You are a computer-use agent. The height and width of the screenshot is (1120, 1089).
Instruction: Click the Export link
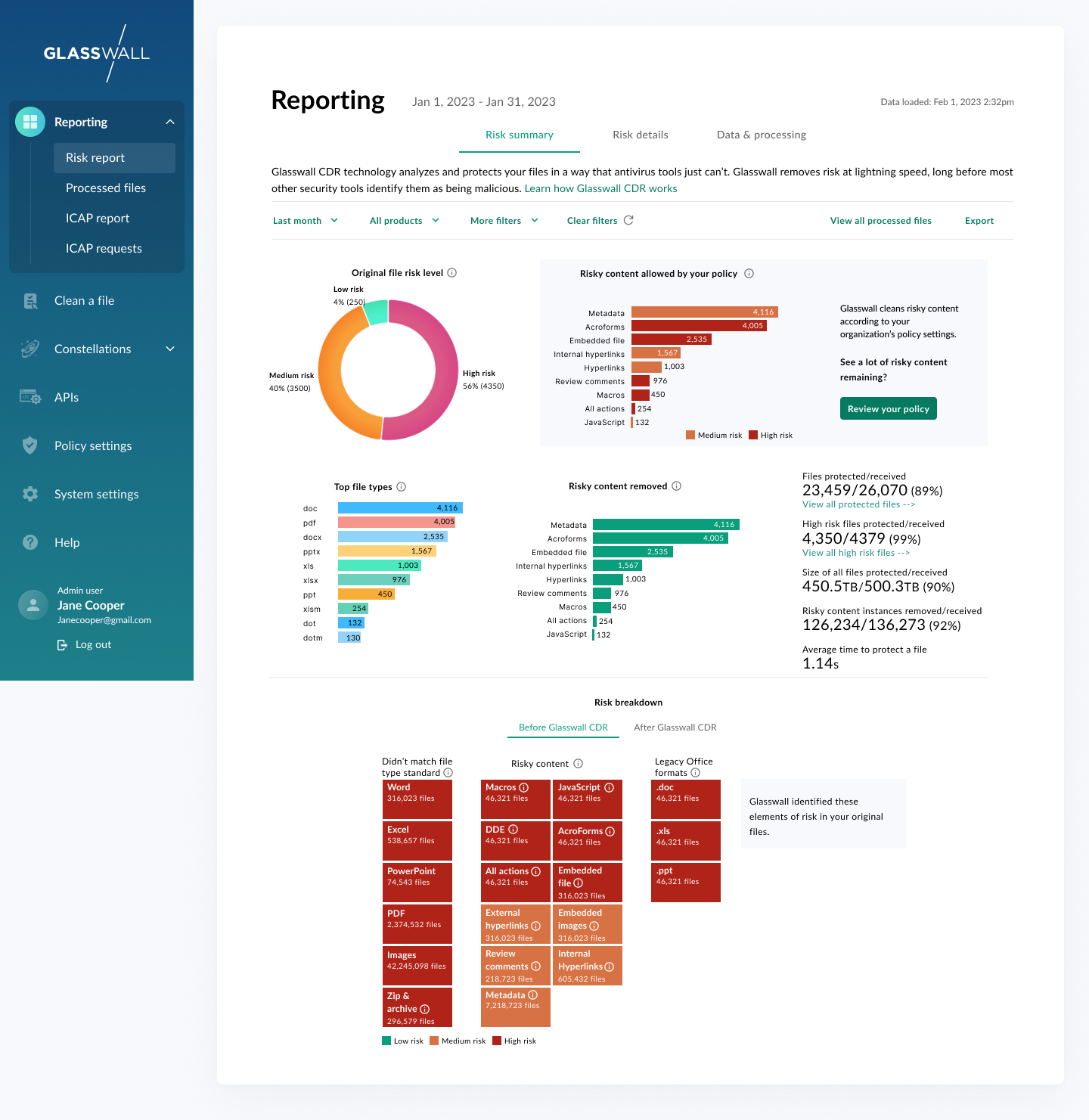tap(979, 221)
